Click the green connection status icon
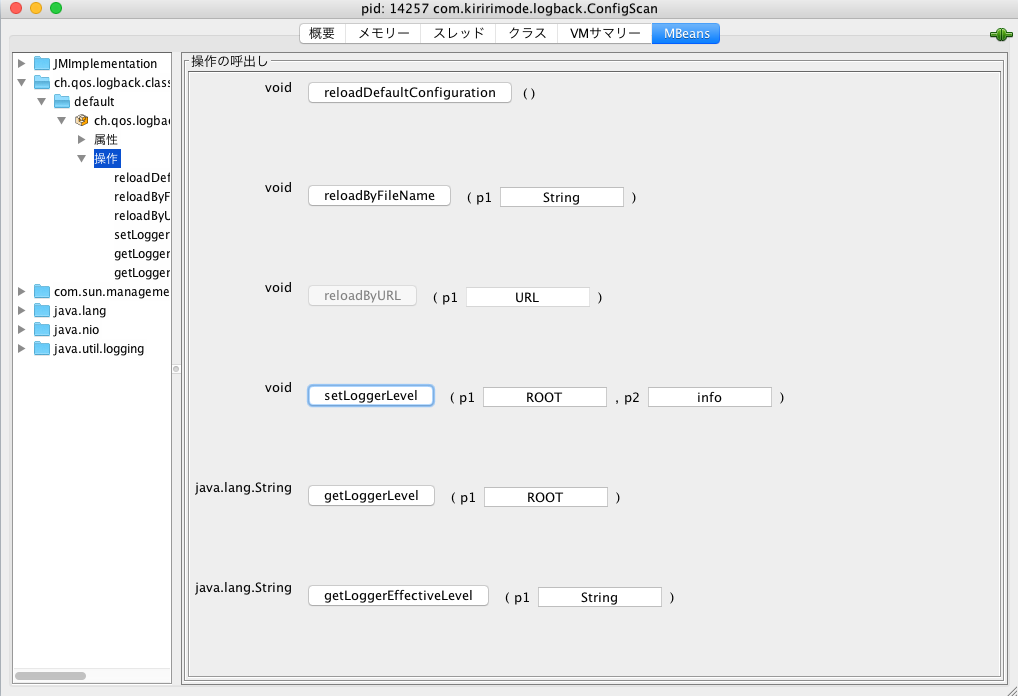1018x696 pixels. (1000, 34)
